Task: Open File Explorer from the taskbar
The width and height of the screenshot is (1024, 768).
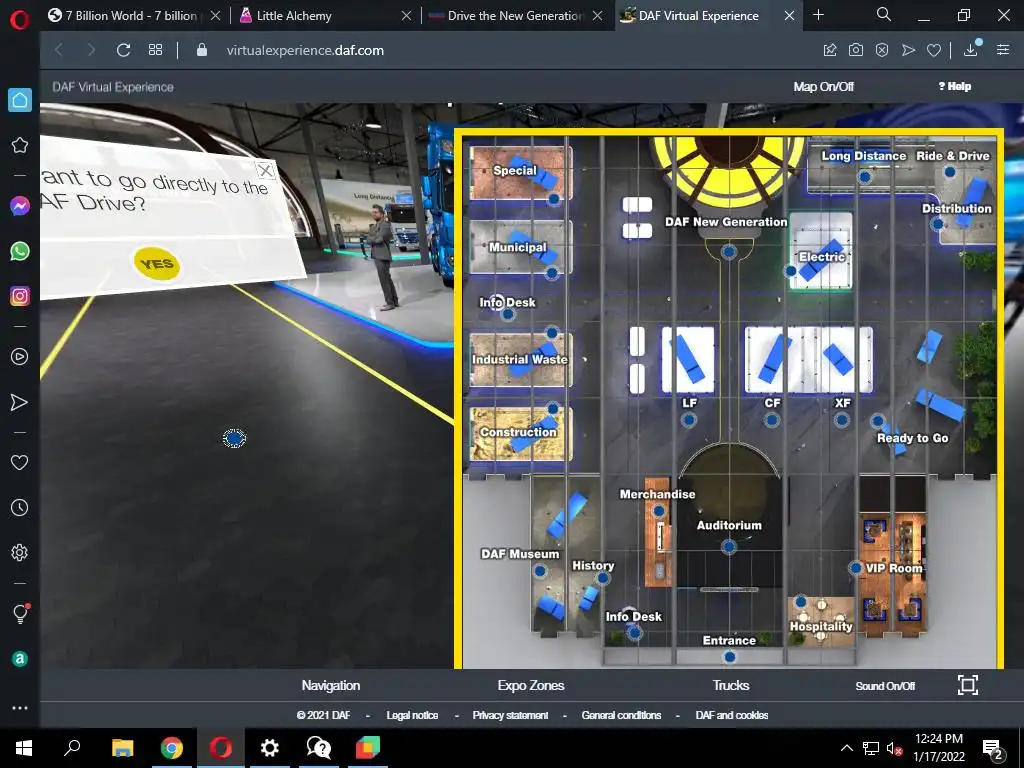Action: click(122, 747)
